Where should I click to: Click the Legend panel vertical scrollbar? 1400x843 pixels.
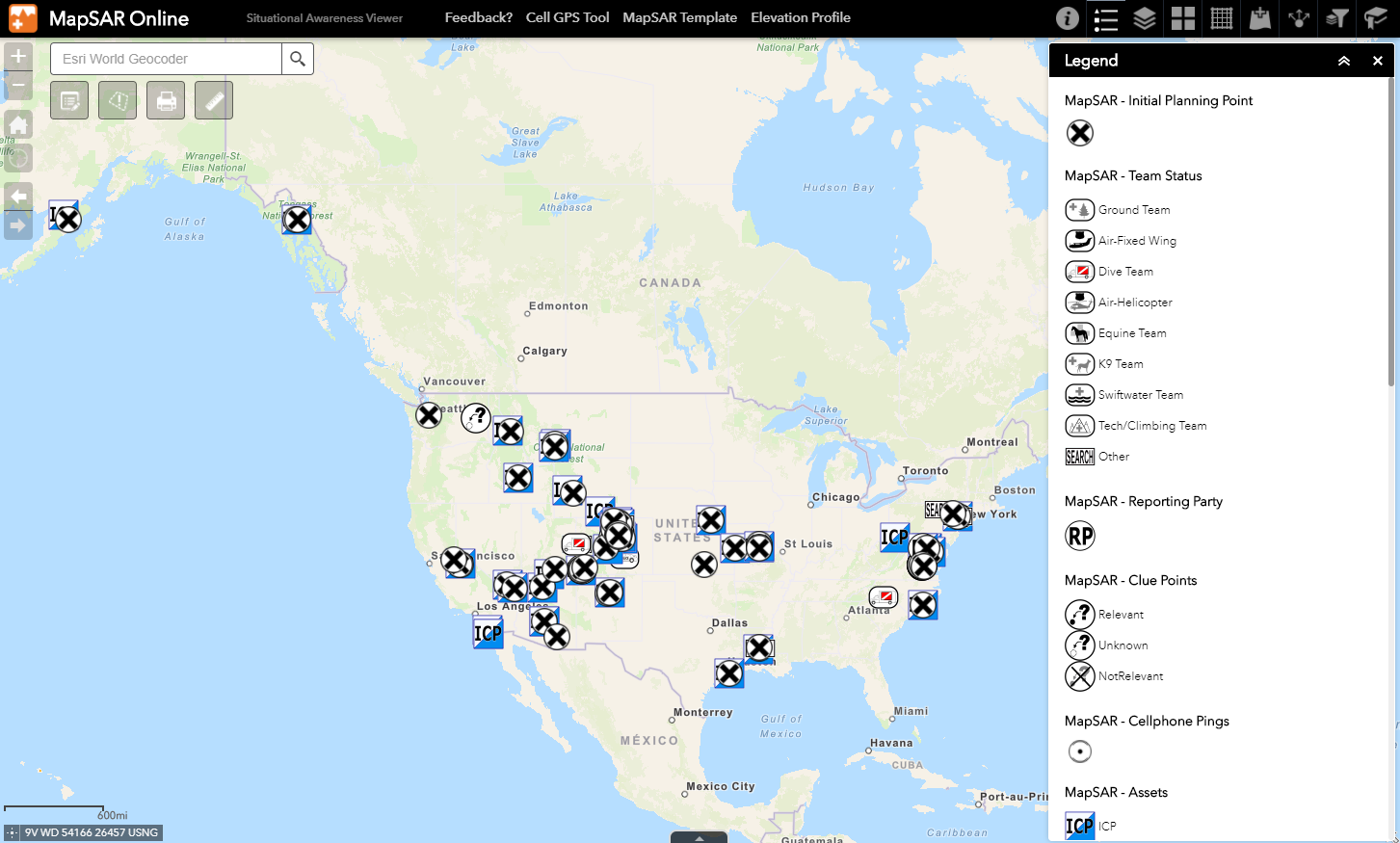1391,231
